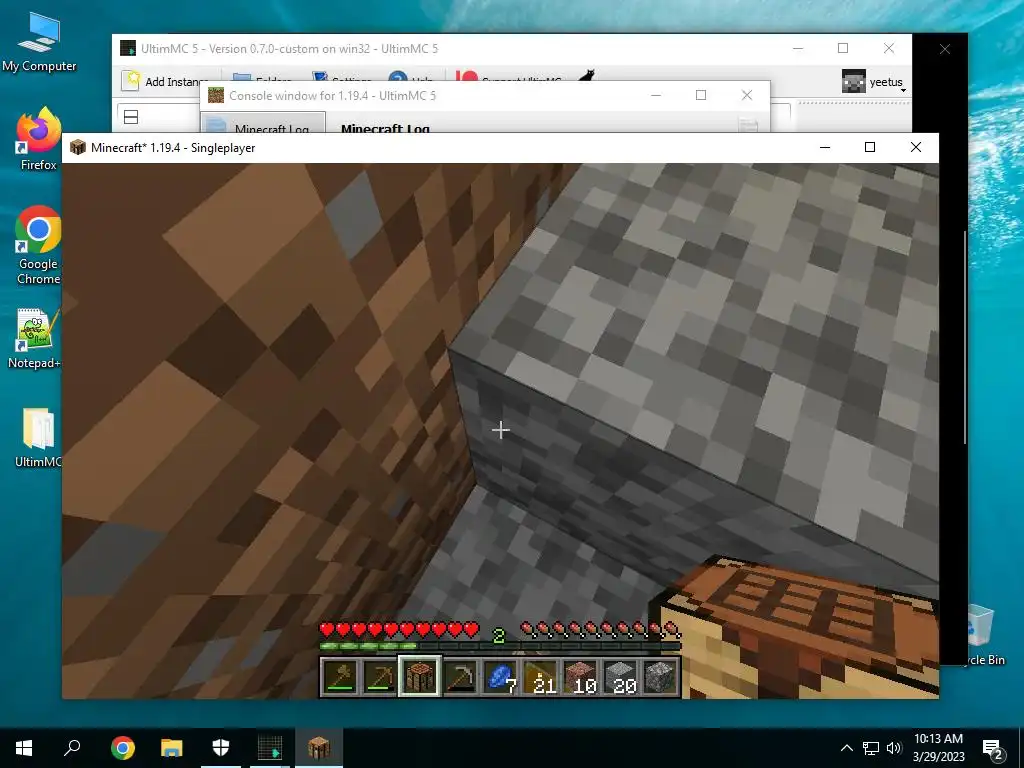
Task: Toggle the view layout icon in UltimMC
Action: tap(131, 117)
